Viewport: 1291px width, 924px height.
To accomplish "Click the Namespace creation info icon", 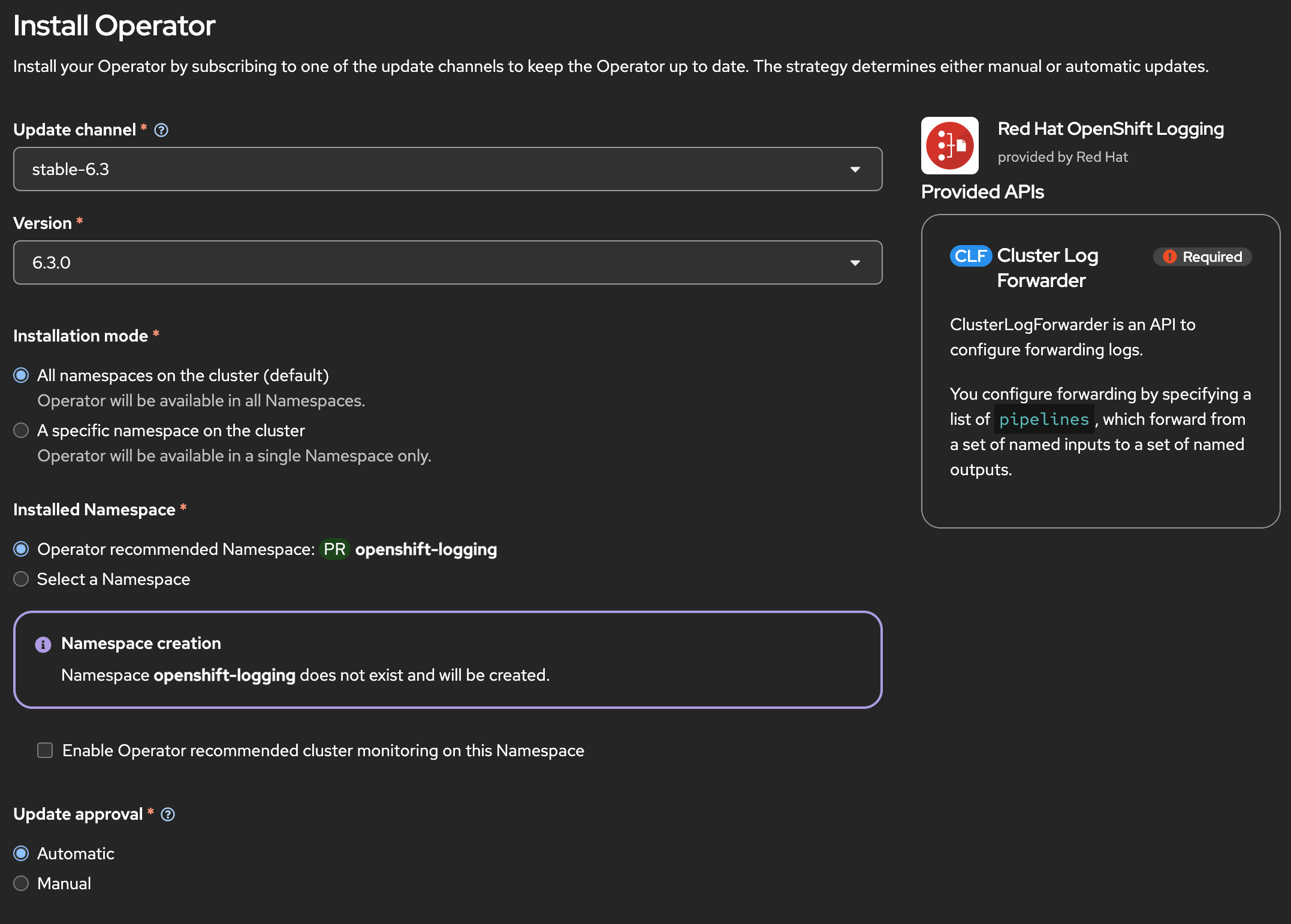I will pos(43,644).
